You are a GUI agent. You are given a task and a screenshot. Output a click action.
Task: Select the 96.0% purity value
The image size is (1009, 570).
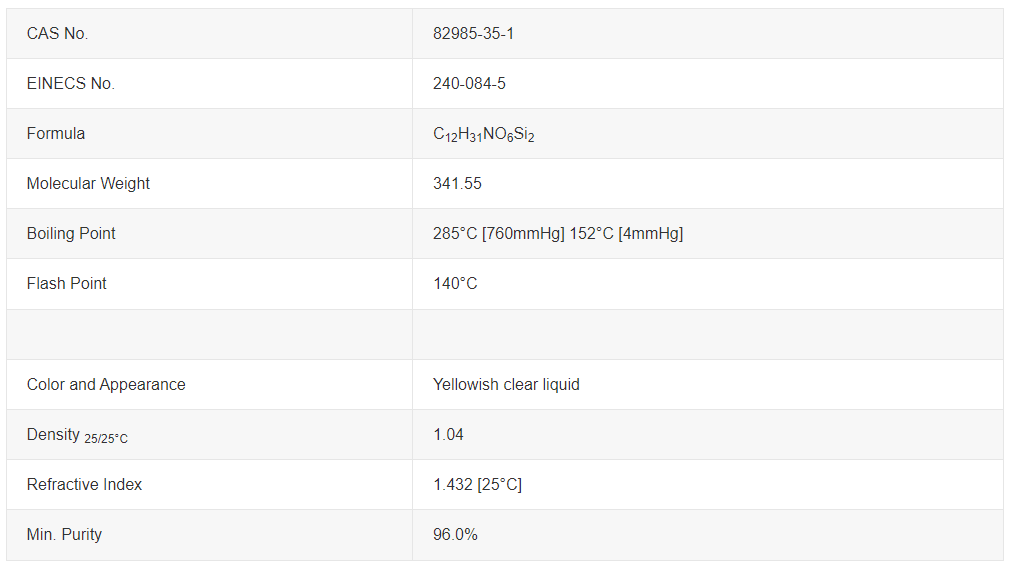[455, 535]
